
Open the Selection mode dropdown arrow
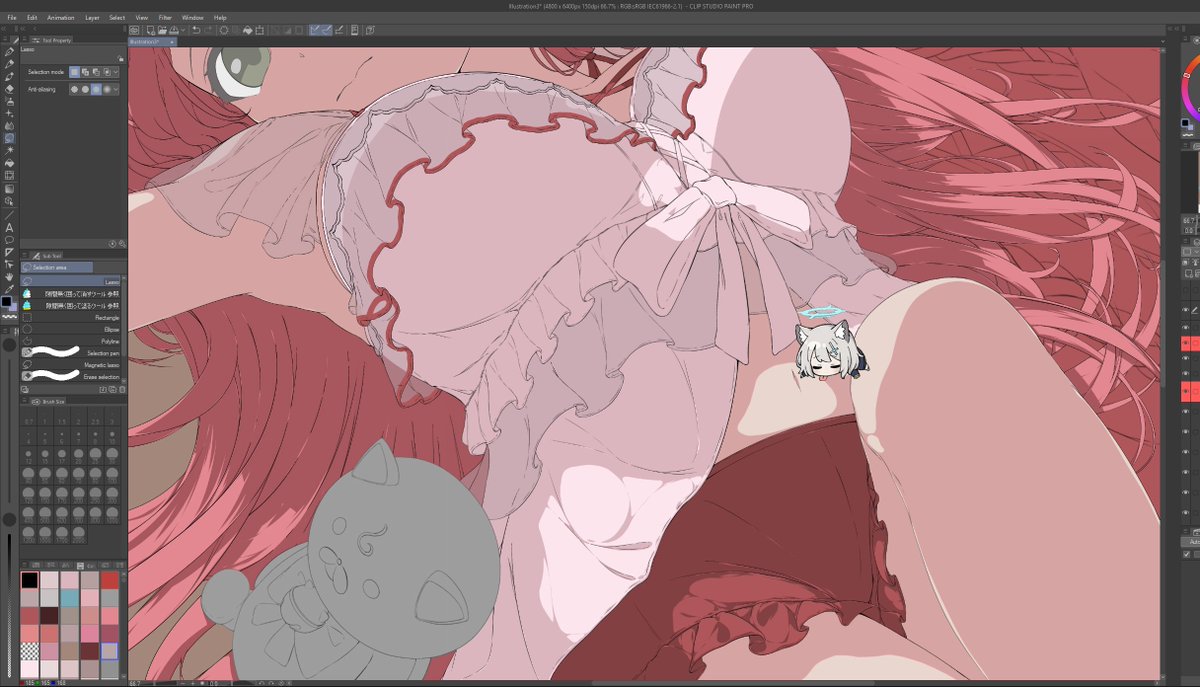(x=115, y=72)
